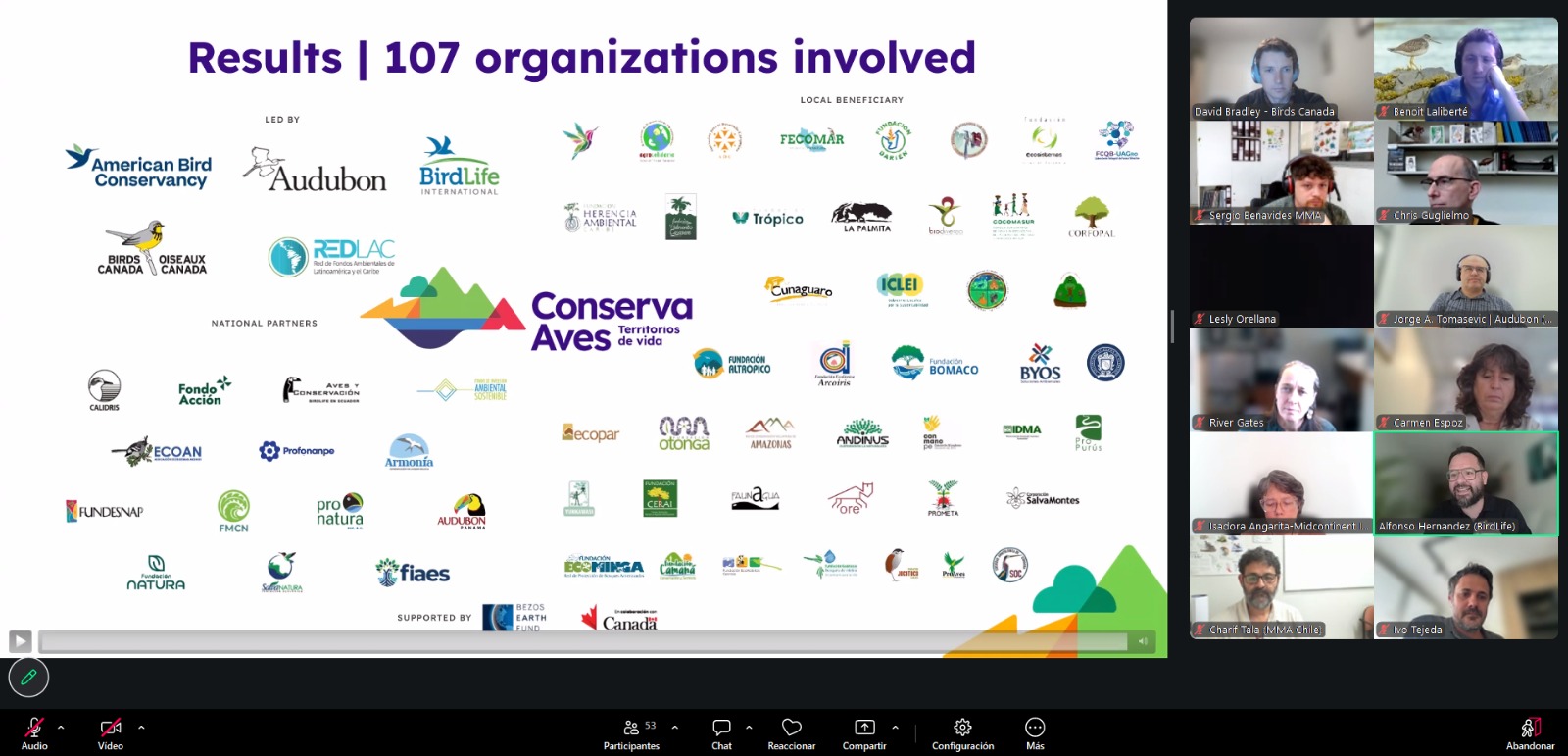Expand the Video options arrow
This screenshot has width=1568, height=756.
coord(141,728)
